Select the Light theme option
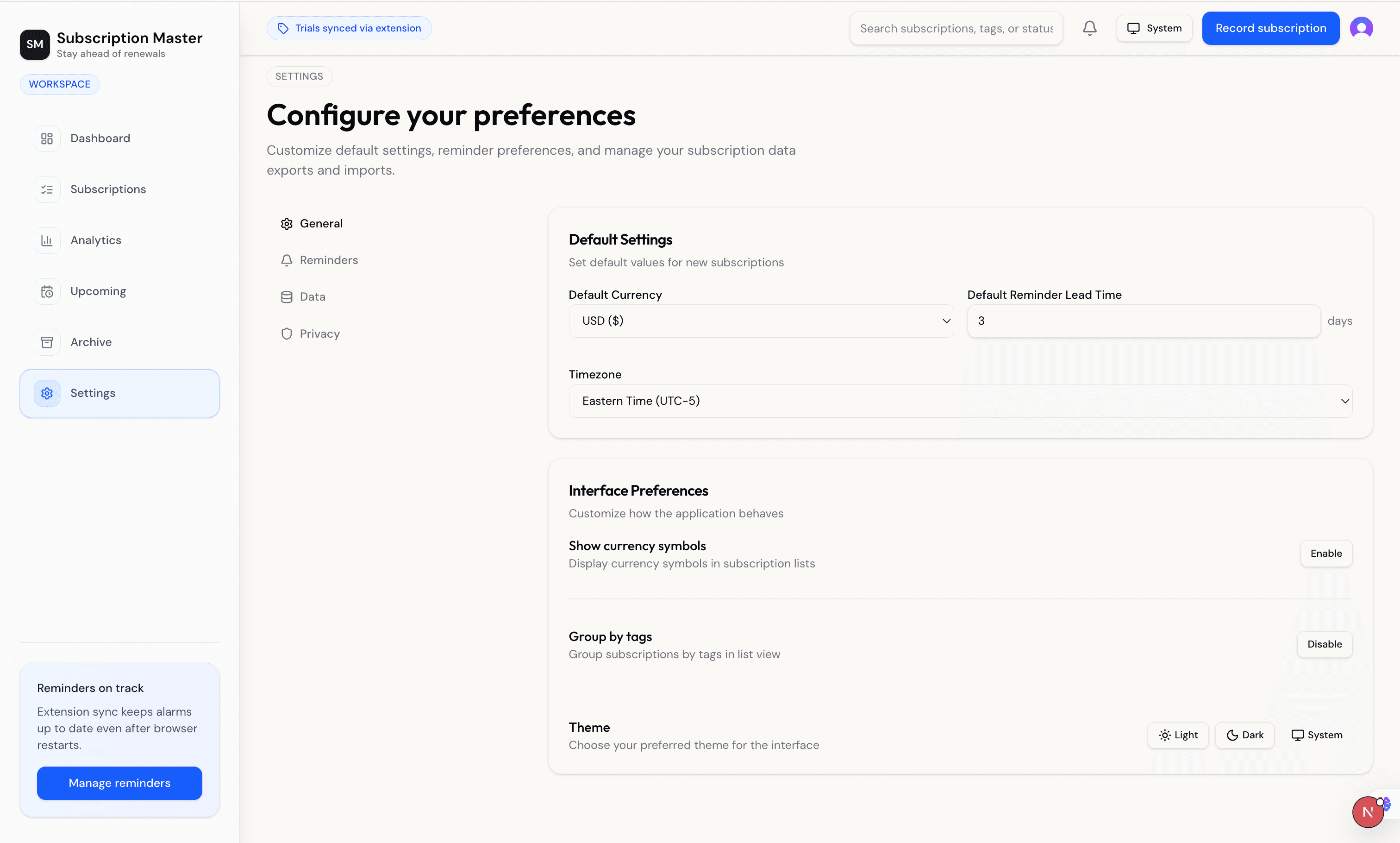Viewport: 1400px width, 843px height. click(x=1177, y=735)
